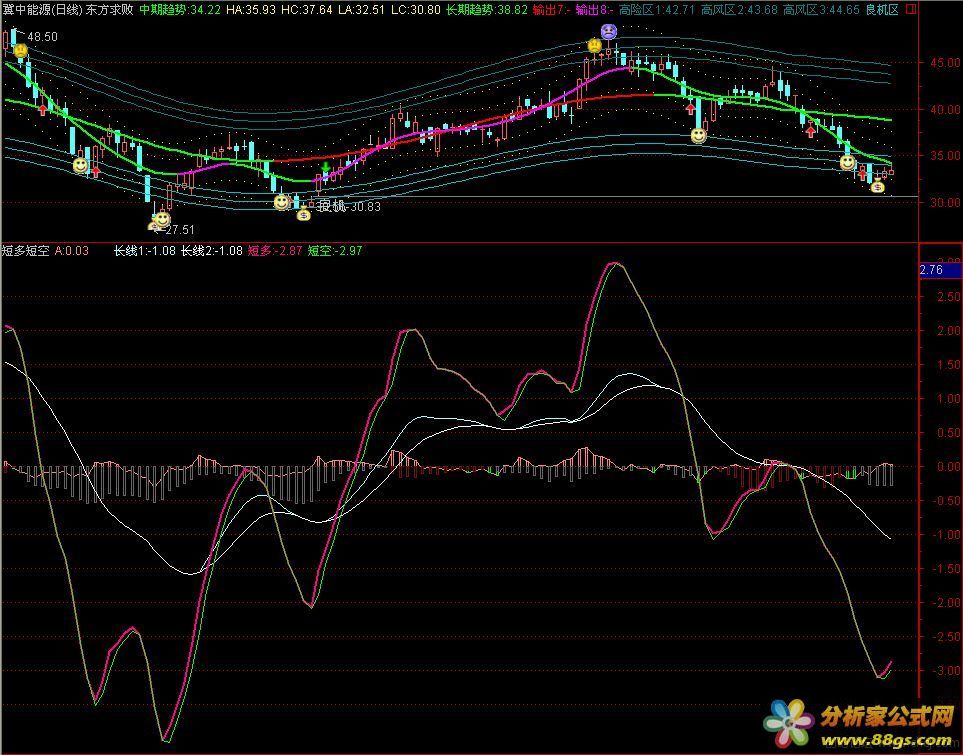Click the -3.00 indicator axis label

(946, 671)
